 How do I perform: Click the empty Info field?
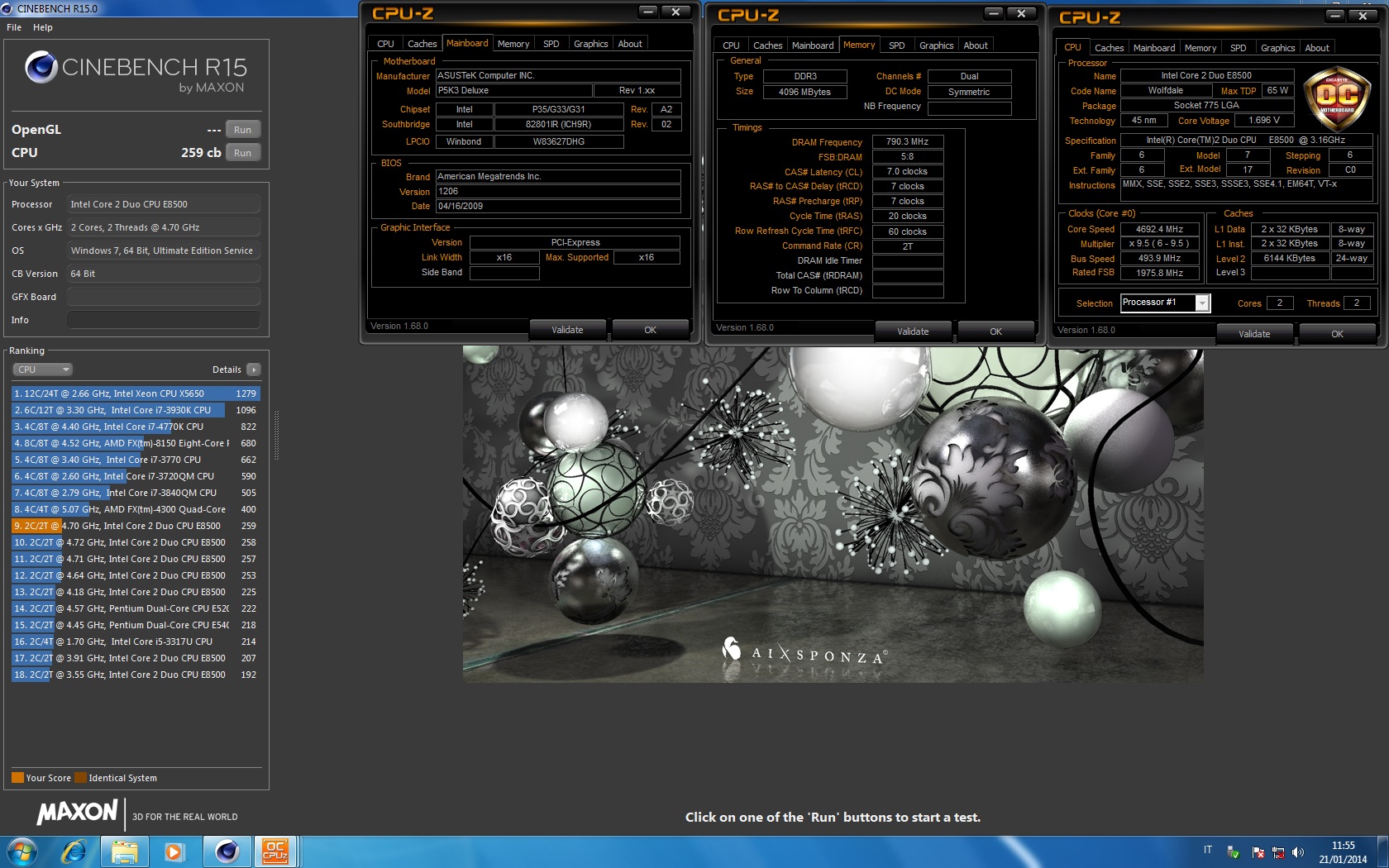pyautogui.click(x=164, y=320)
